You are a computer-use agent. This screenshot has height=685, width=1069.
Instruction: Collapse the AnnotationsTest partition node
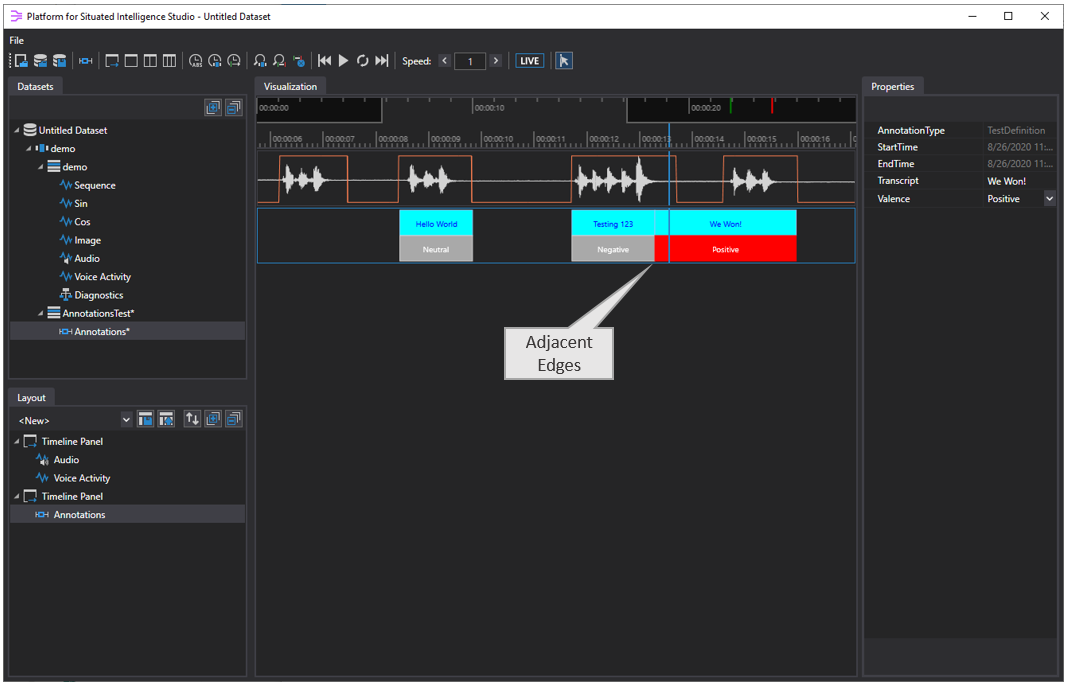[42, 313]
